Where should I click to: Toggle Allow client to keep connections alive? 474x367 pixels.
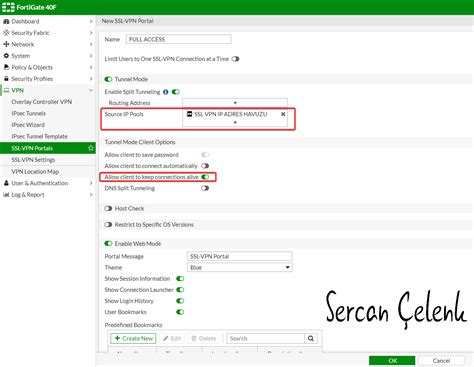tap(205, 177)
